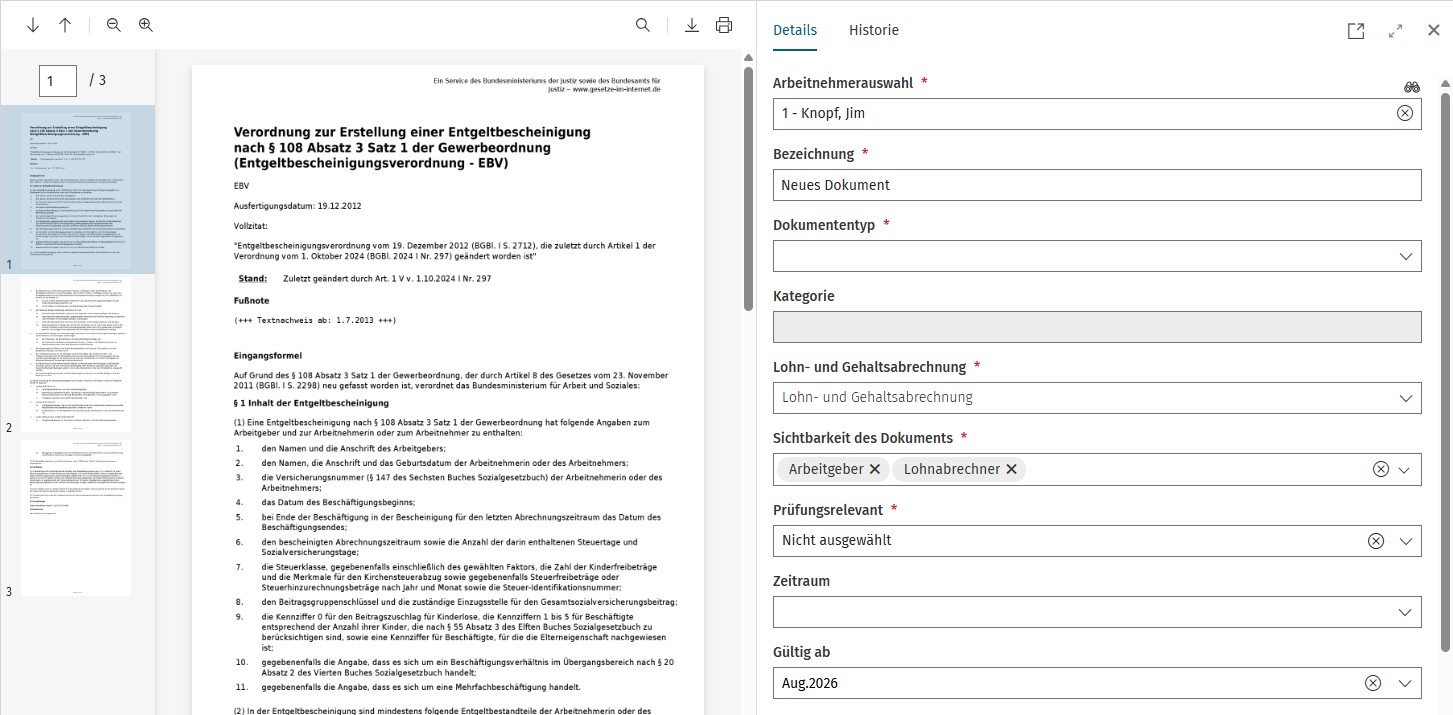Open document search with the magnifier icon

[x=643, y=25]
